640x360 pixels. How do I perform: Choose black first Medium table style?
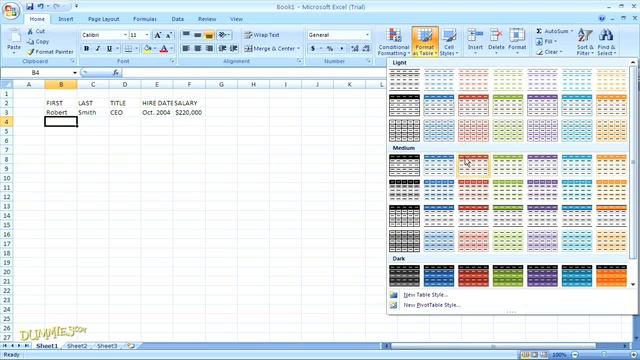[404, 165]
